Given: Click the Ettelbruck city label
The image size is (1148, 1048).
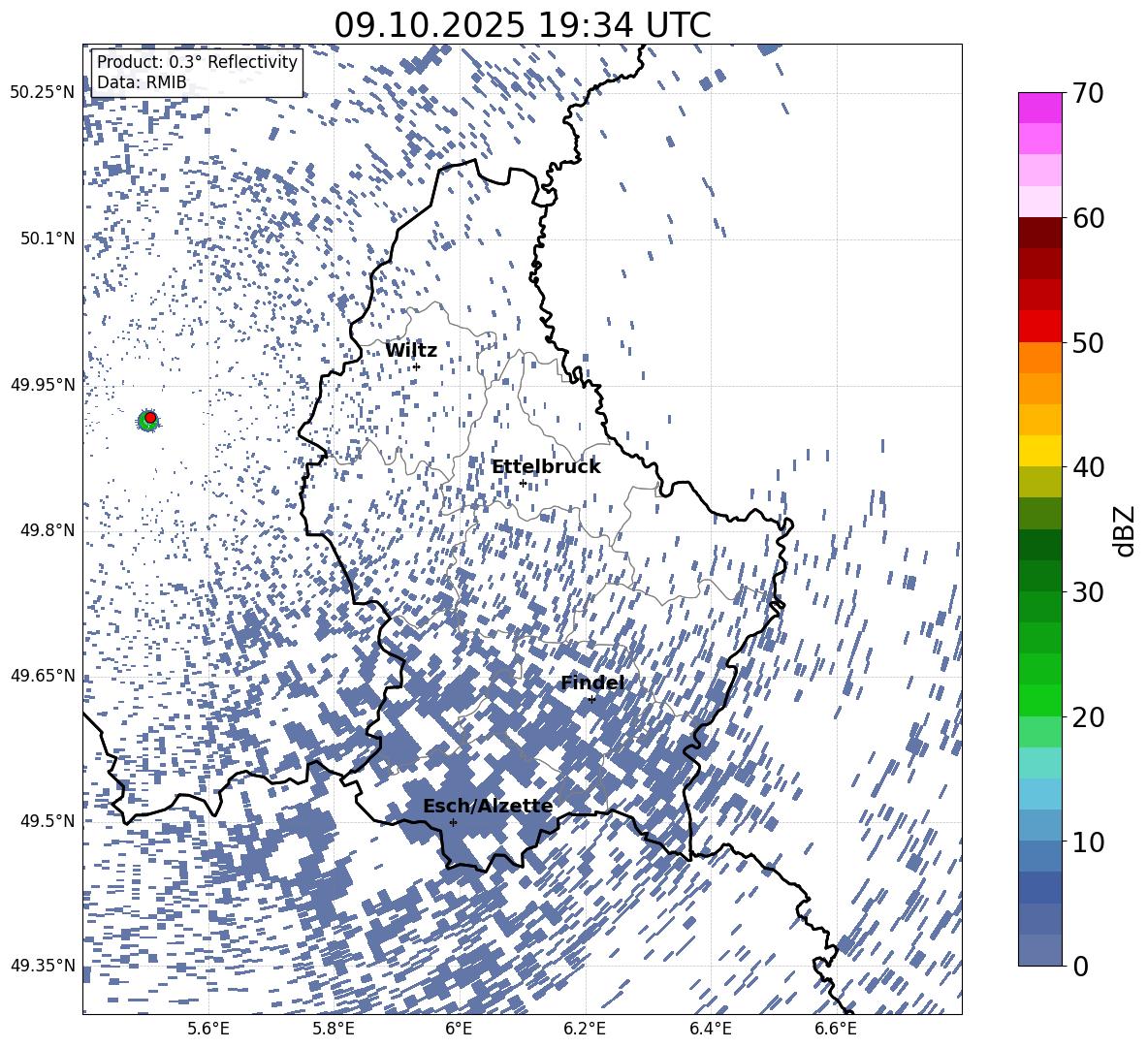Looking at the screenshot, I should [546, 467].
